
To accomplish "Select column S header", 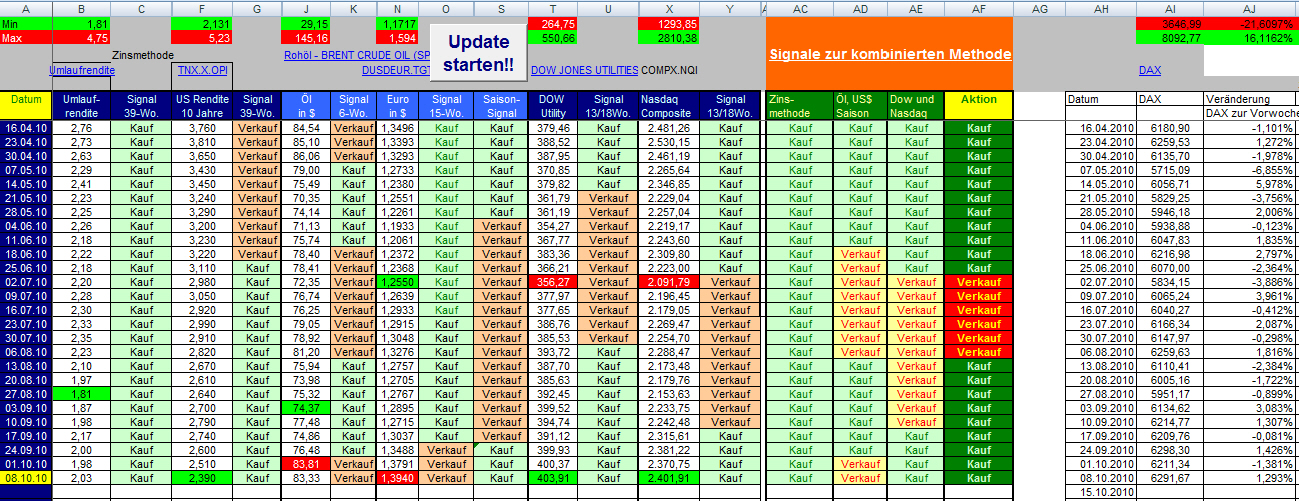I will pos(501,8).
